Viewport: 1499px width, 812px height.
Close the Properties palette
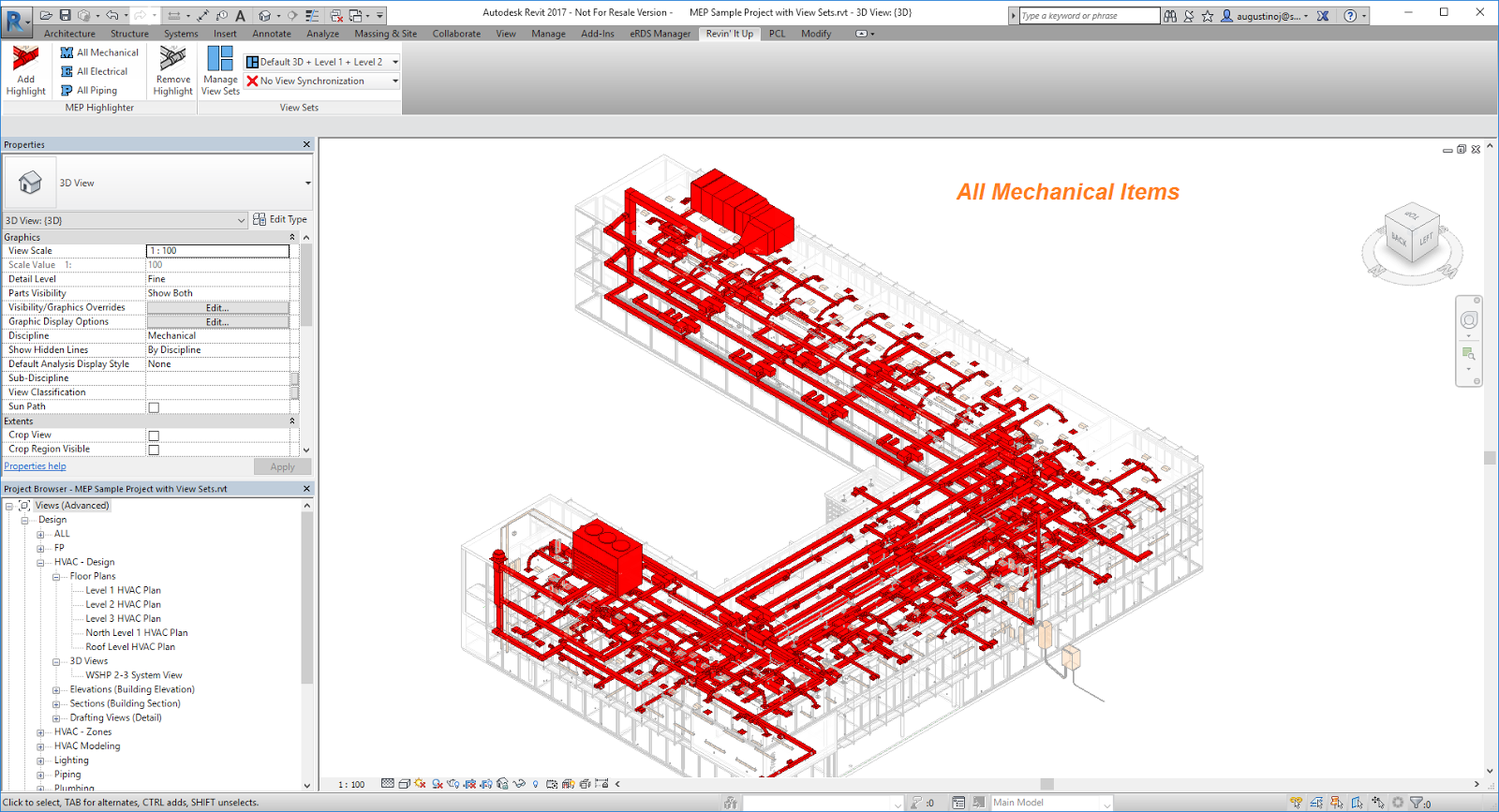(x=306, y=144)
